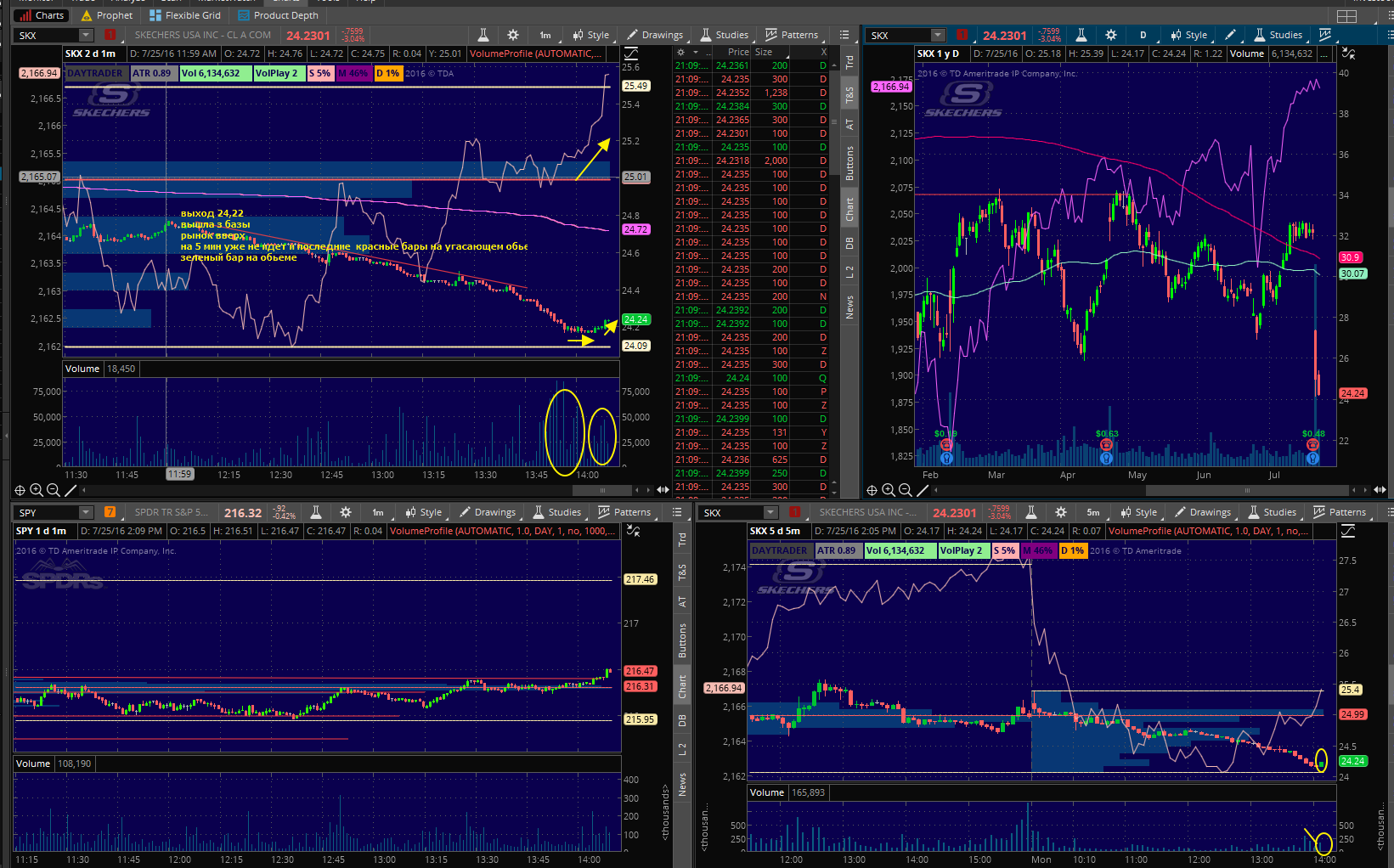Open Studies menu in top-left chart
The width and height of the screenshot is (1394, 868).
click(x=725, y=35)
